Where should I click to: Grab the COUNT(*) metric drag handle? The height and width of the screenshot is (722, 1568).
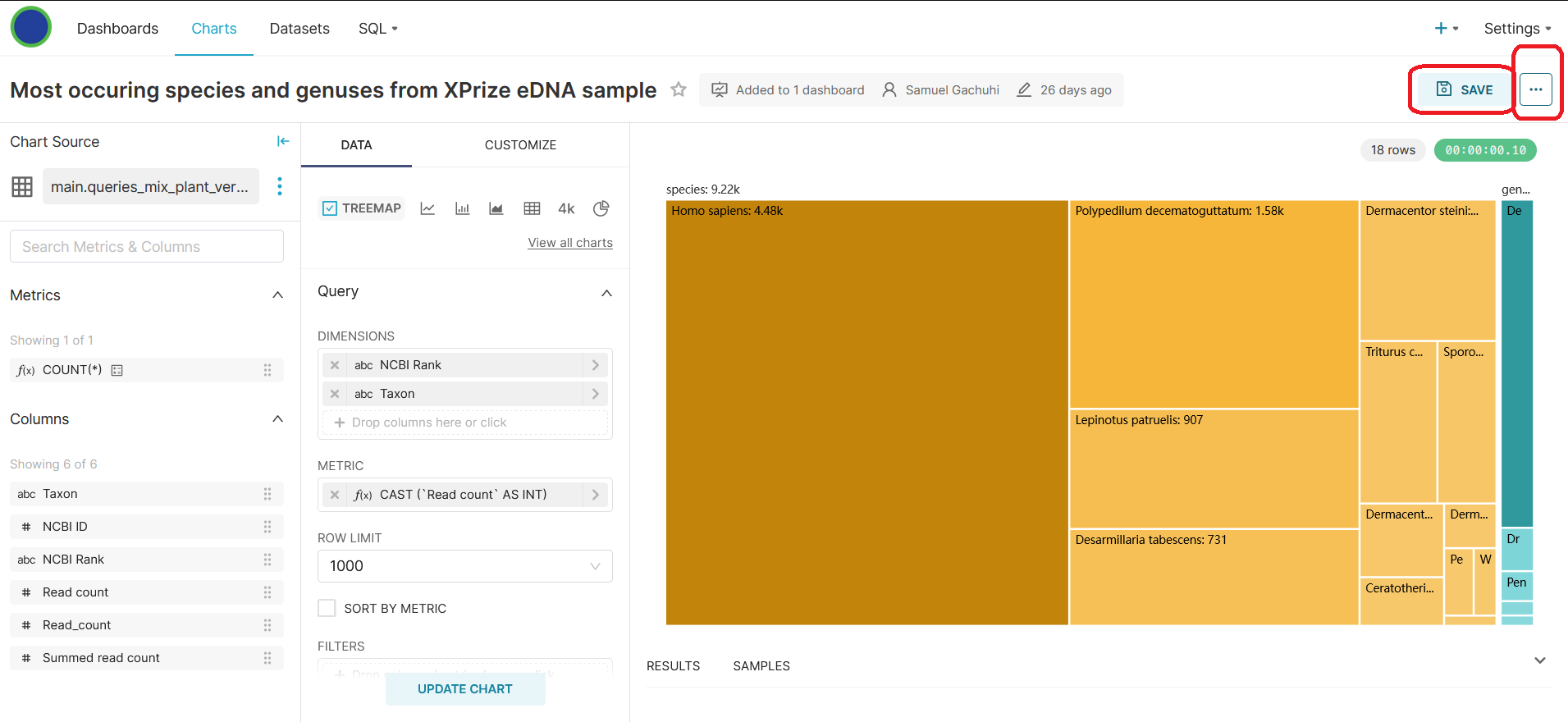pyautogui.click(x=267, y=370)
